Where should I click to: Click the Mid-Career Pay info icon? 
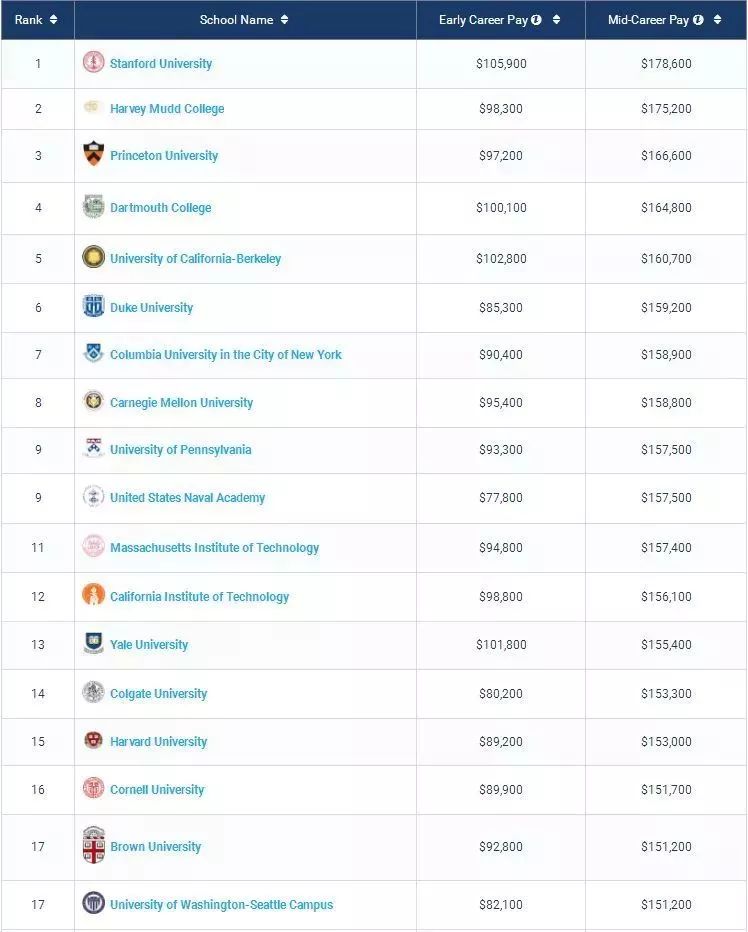(698, 20)
